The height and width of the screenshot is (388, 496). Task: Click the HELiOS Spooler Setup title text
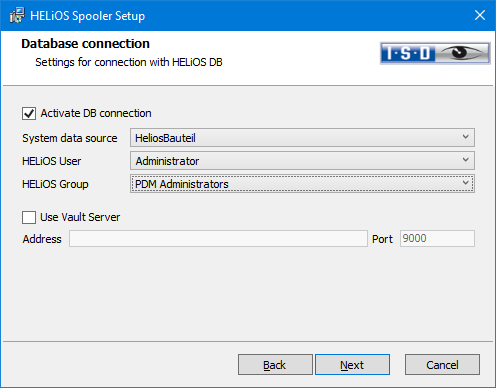point(88,16)
